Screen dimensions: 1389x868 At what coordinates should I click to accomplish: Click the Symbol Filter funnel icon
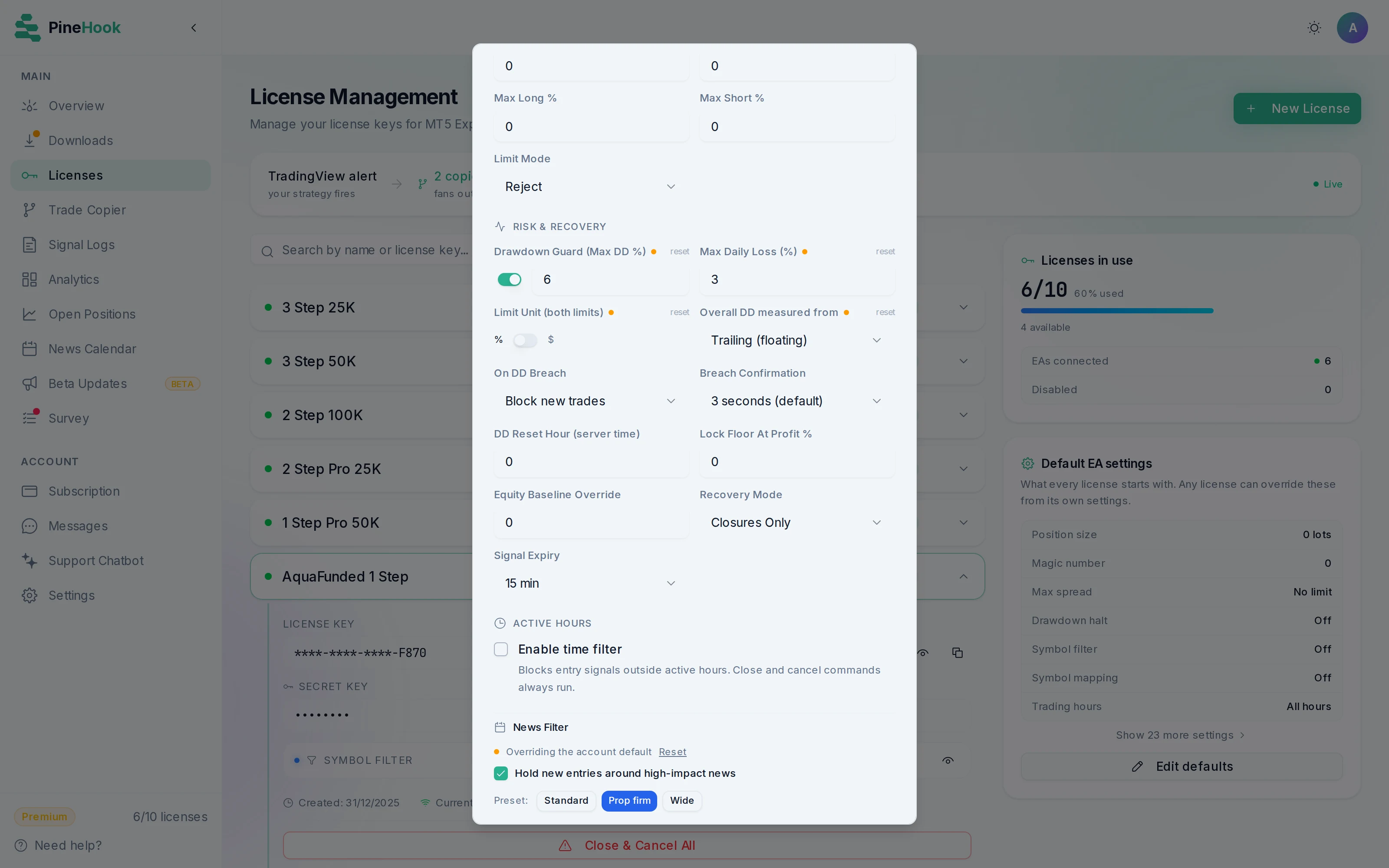click(312, 761)
